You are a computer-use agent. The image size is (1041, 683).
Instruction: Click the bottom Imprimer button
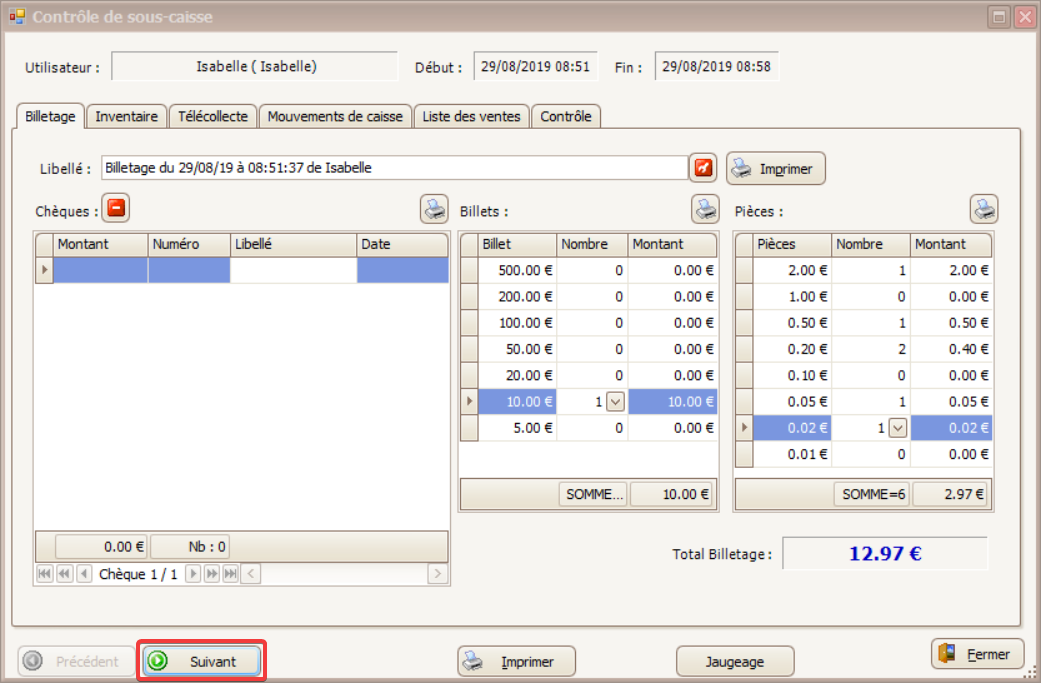pyautogui.click(x=517, y=661)
